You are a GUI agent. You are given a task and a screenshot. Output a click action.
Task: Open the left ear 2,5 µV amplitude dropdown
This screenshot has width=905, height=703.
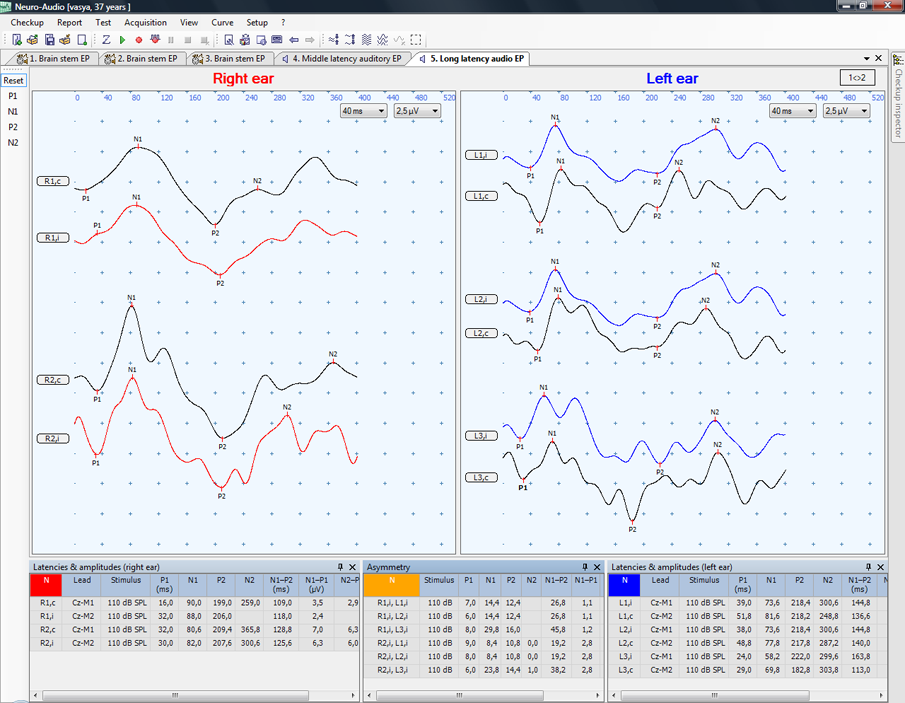(x=846, y=111)
